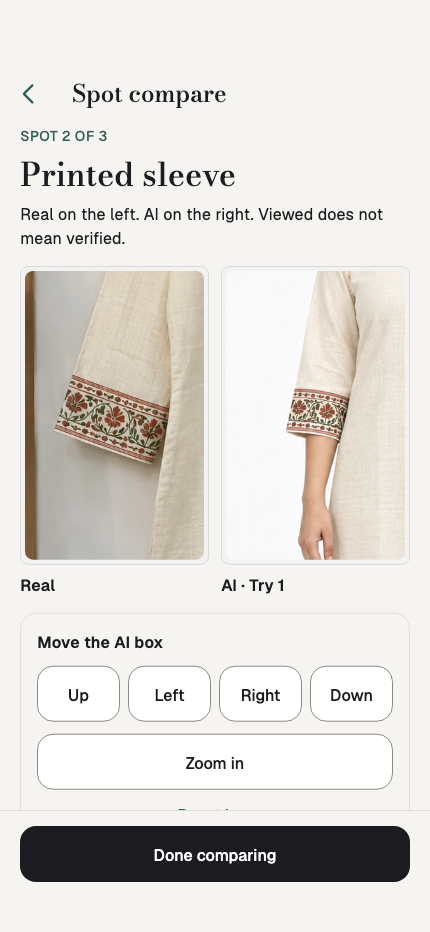The width and height of the screenshot is (430, 932).
Task: Tap the wooden frame edge in Real photo
Action: [x=30, y=415]
